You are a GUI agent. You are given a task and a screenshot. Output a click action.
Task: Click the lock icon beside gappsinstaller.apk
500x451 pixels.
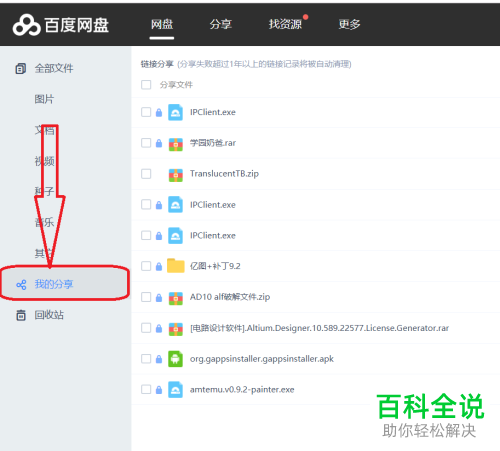click(159, 359)
